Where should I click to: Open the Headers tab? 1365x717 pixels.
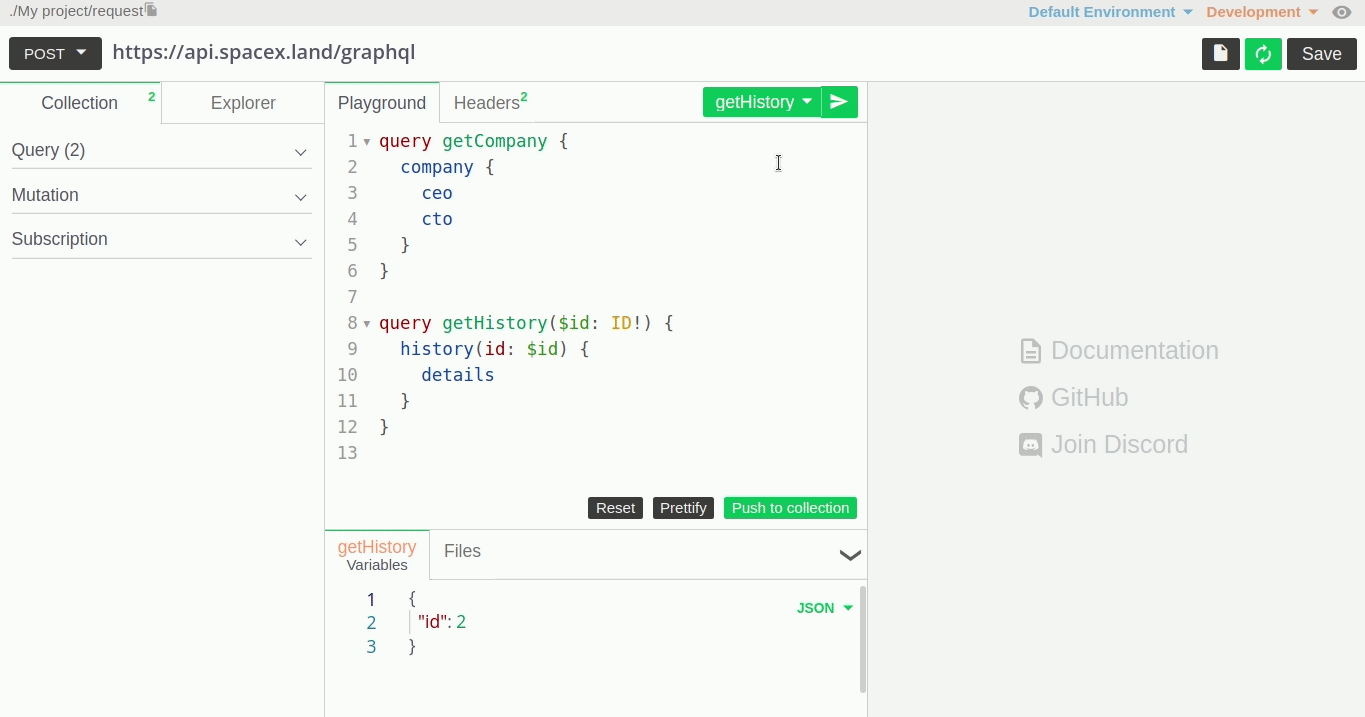(490, 103)
